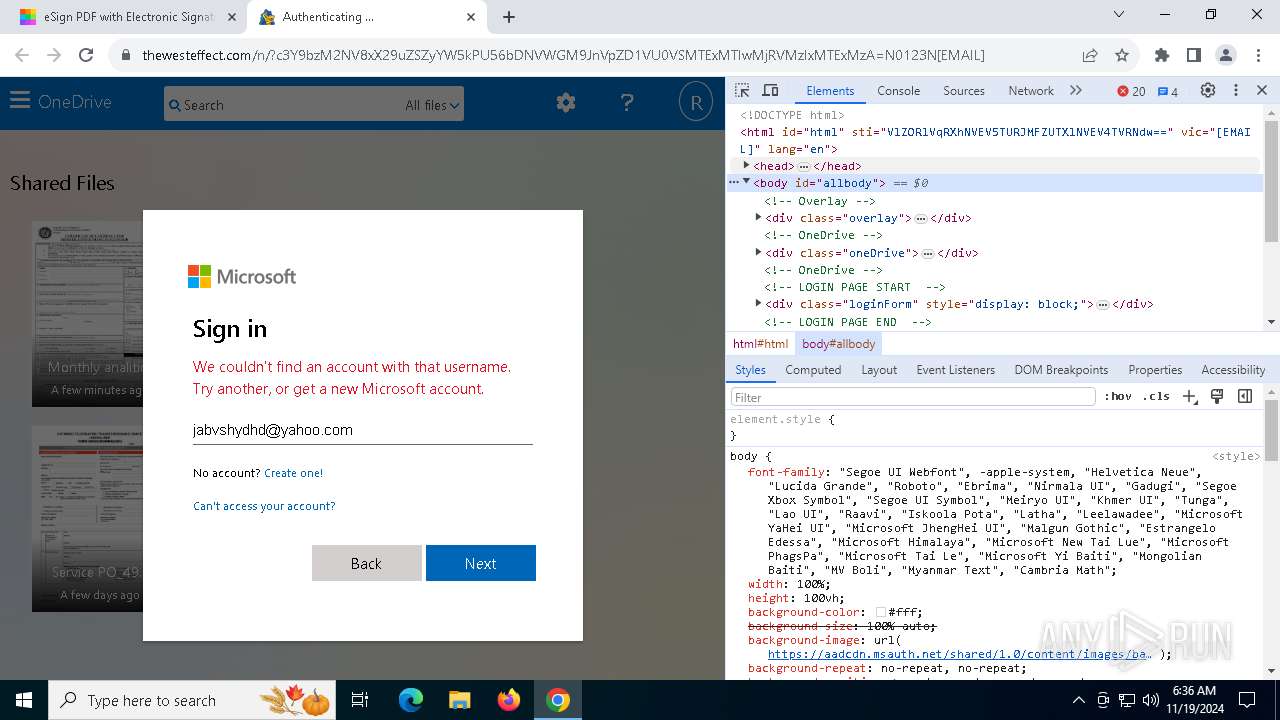Toggle the device toolbar icon in DevTools
This screenshot has height=720, width=1280.
click(770, 90)
